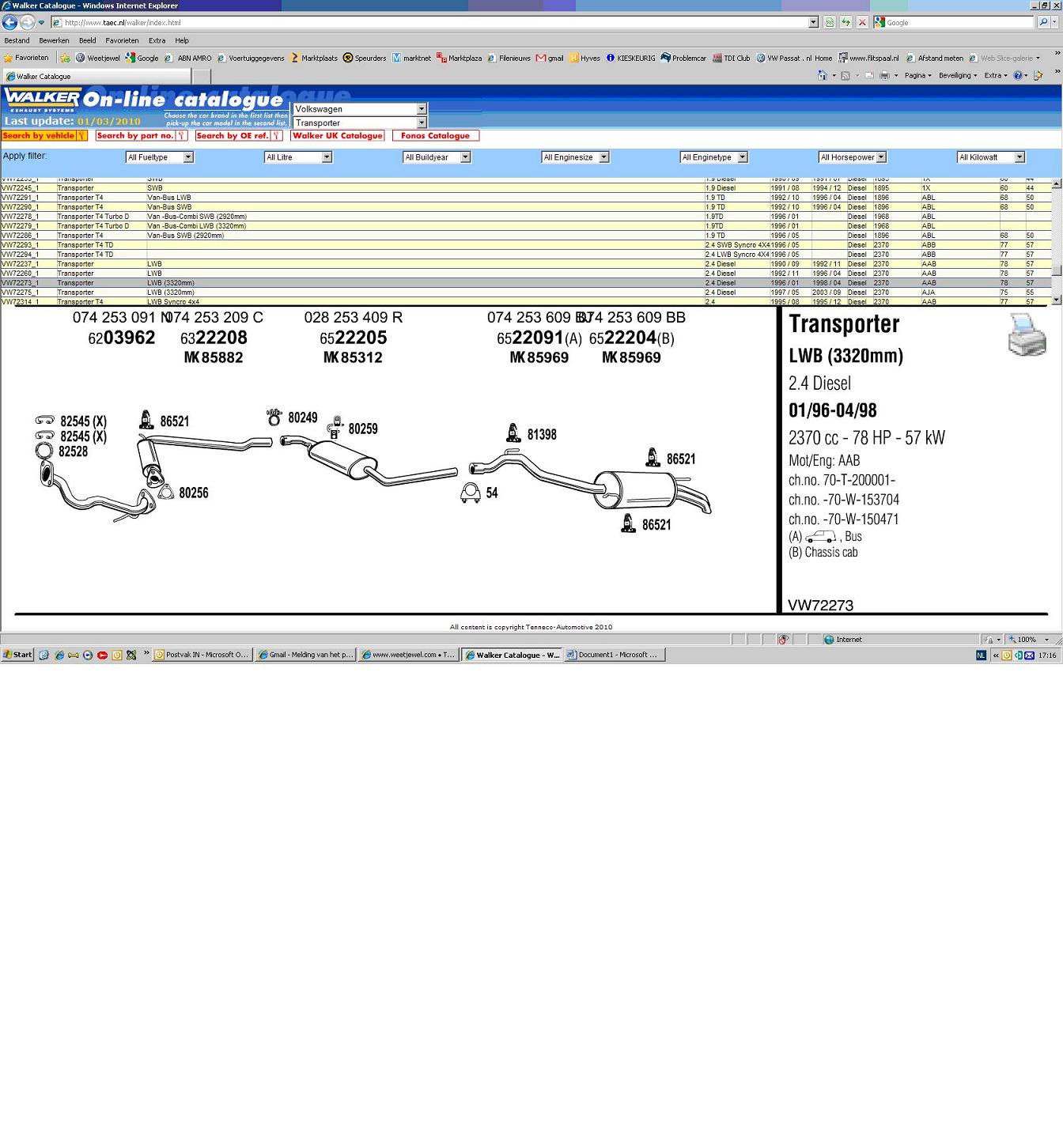
Task: Open new blank browser tab
Action: tap(202, 77)
